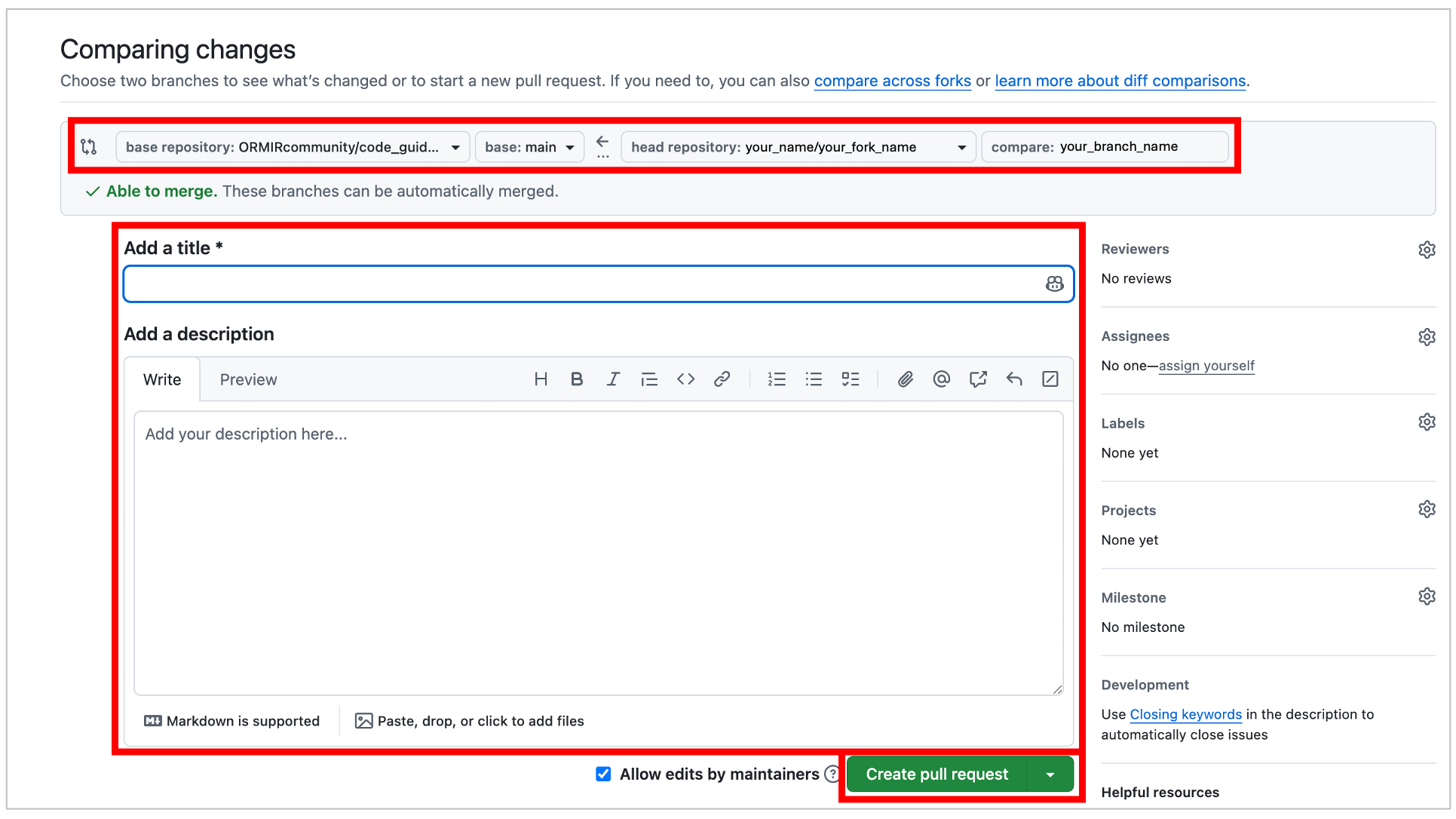Click the compare branches icon
Image resolution: width=1456 pixels, height=819 pixels.
(89, 146)
